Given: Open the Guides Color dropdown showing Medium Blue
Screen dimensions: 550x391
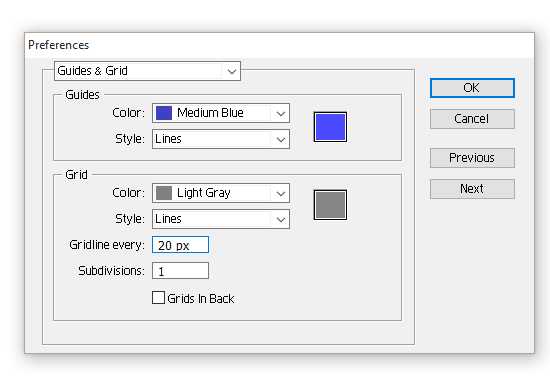Looking at the screenshot, I should click(x=221, y=113).
